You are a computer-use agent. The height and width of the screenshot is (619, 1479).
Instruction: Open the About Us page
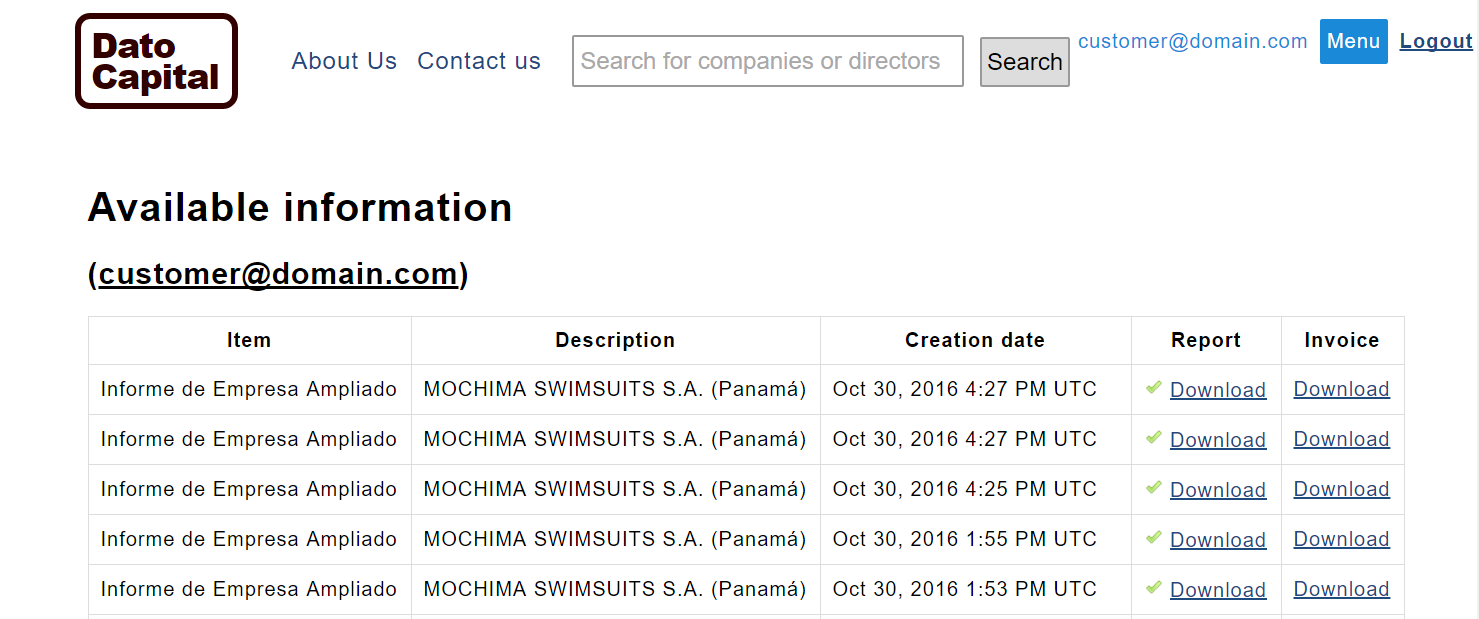[x=344, y=61]
